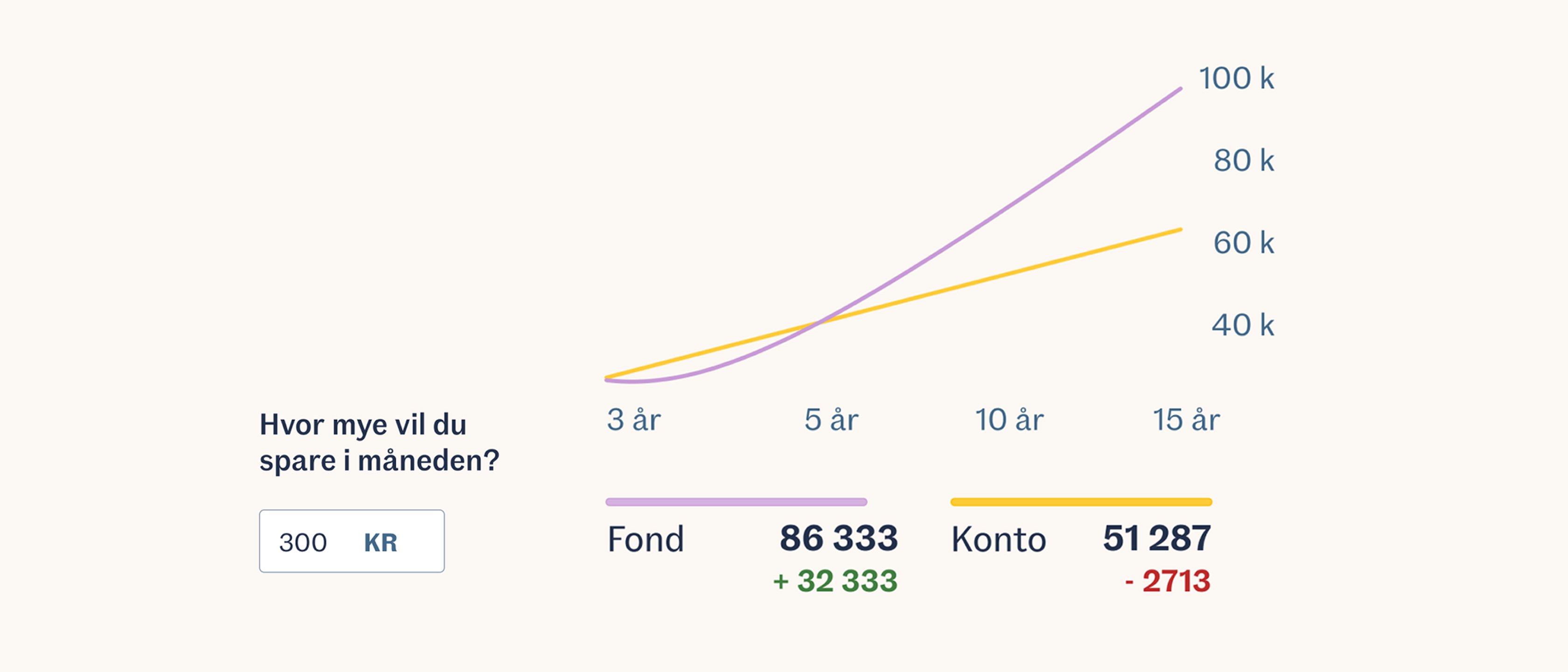
Task: Select the 3 år time horizon label
Action: tap(634, 420)
